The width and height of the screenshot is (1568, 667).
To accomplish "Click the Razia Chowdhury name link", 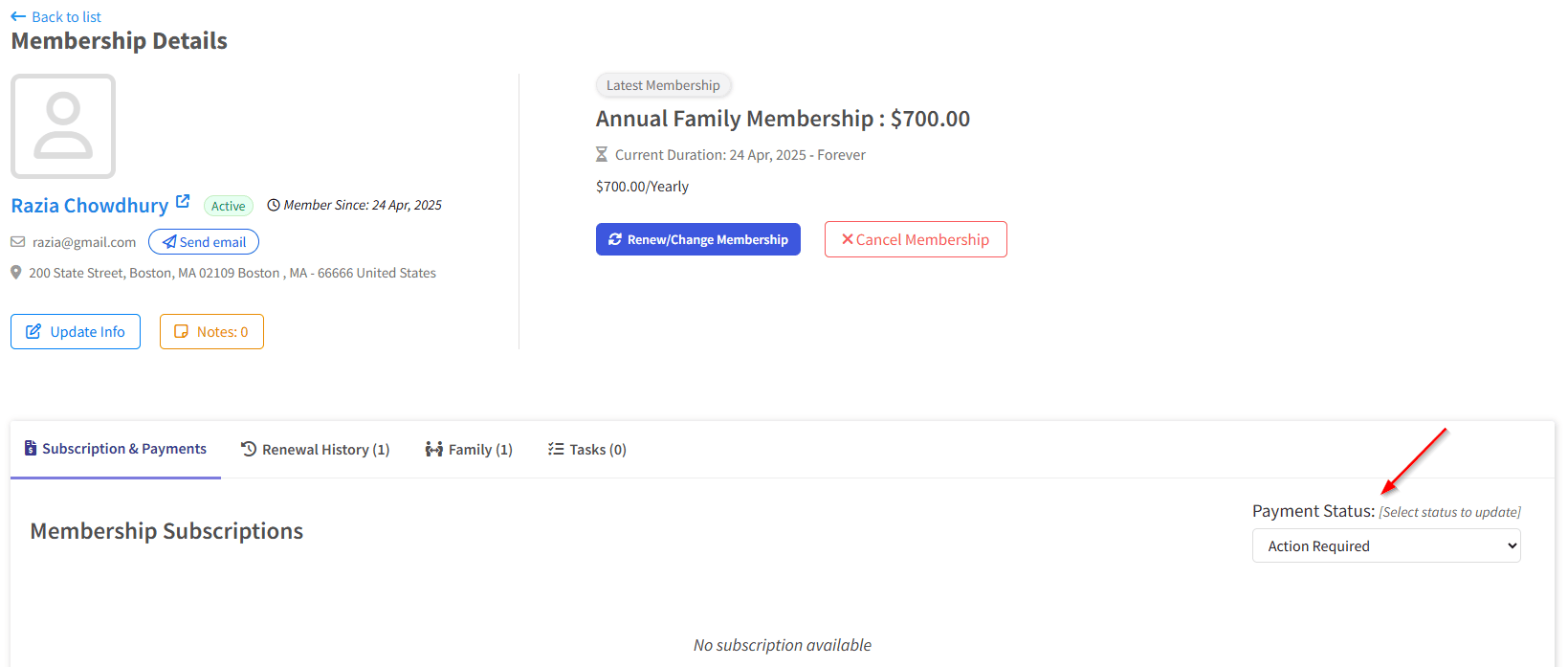I will 90,206.
